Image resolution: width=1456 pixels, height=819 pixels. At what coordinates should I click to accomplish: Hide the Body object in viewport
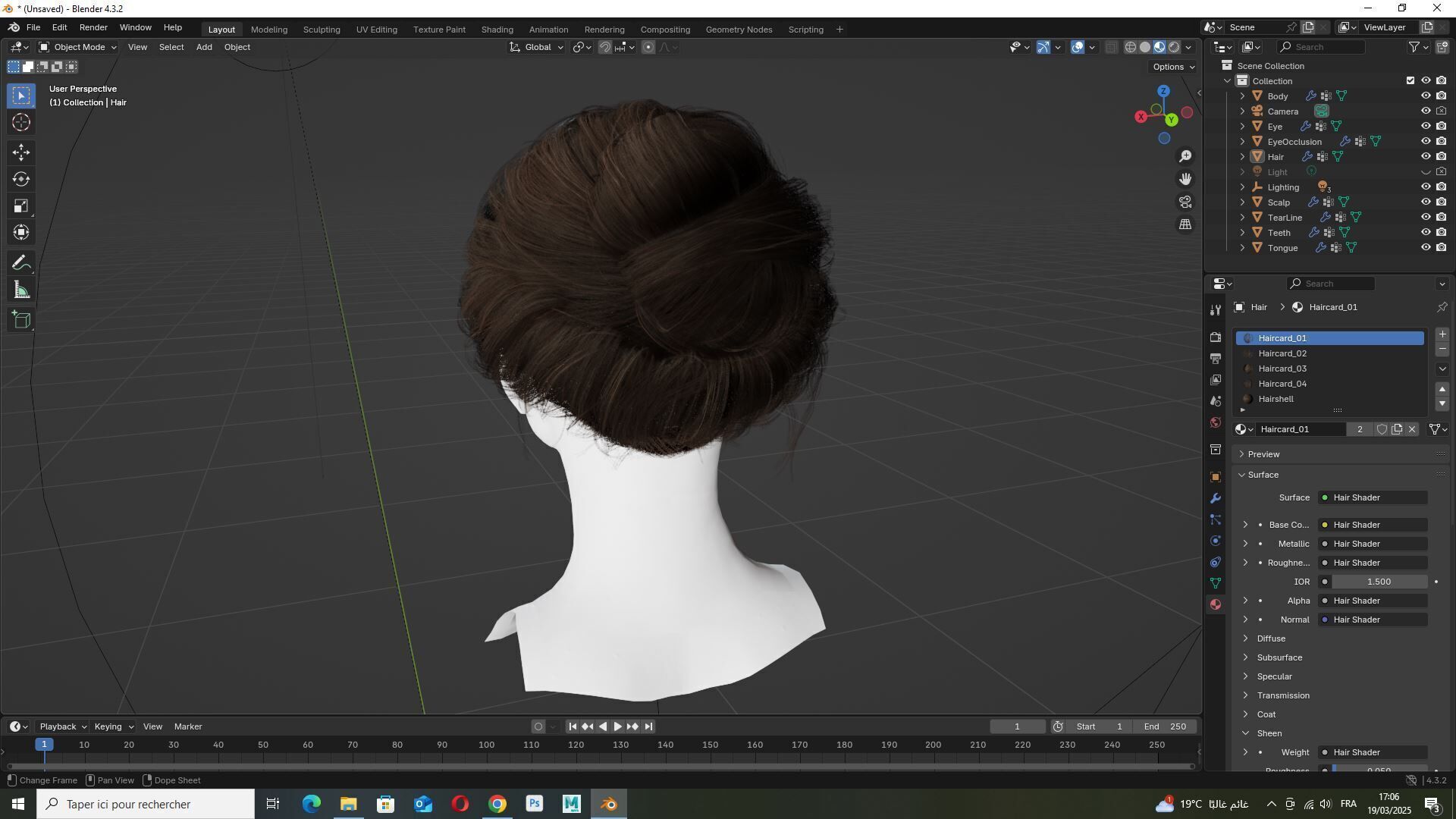click(1426, 96)
